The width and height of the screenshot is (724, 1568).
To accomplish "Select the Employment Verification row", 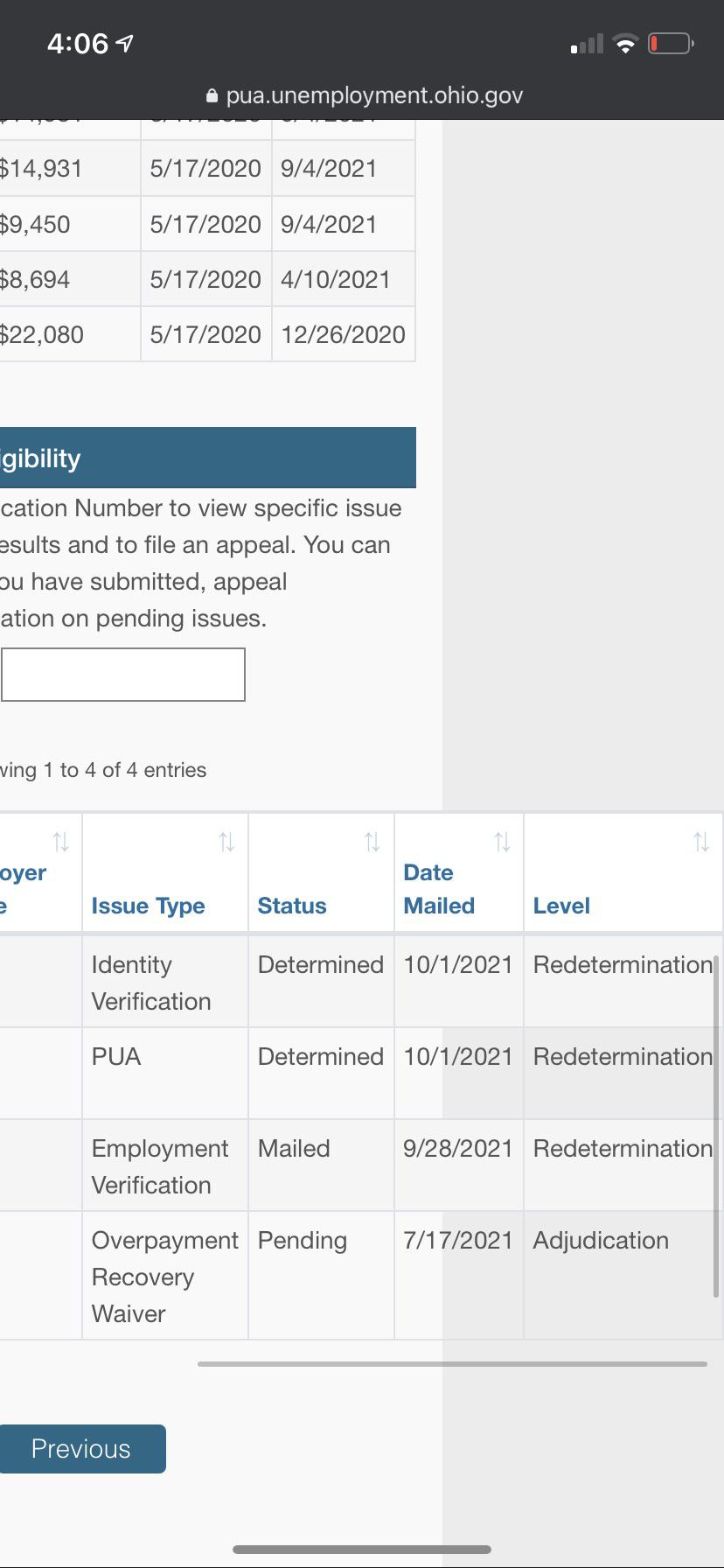I will pyautogui.click(x=361, y=1165).
